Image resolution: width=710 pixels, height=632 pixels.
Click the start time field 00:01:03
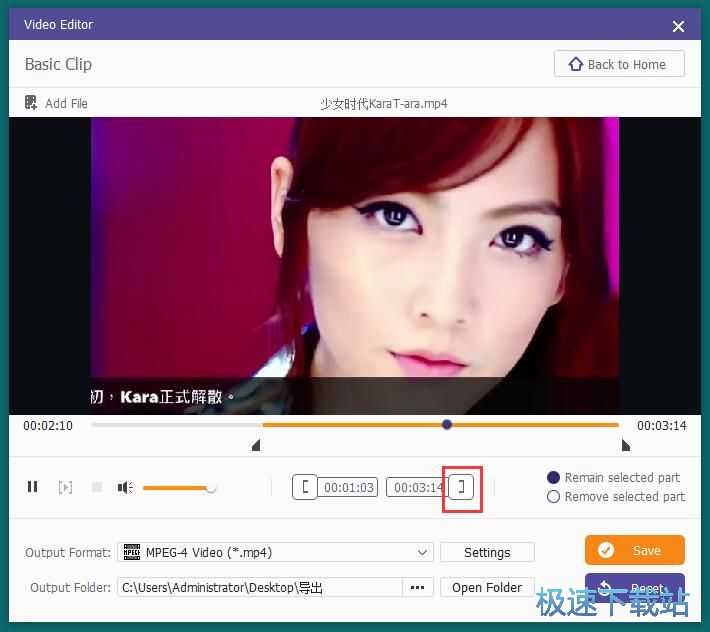(x=348, y=488)
